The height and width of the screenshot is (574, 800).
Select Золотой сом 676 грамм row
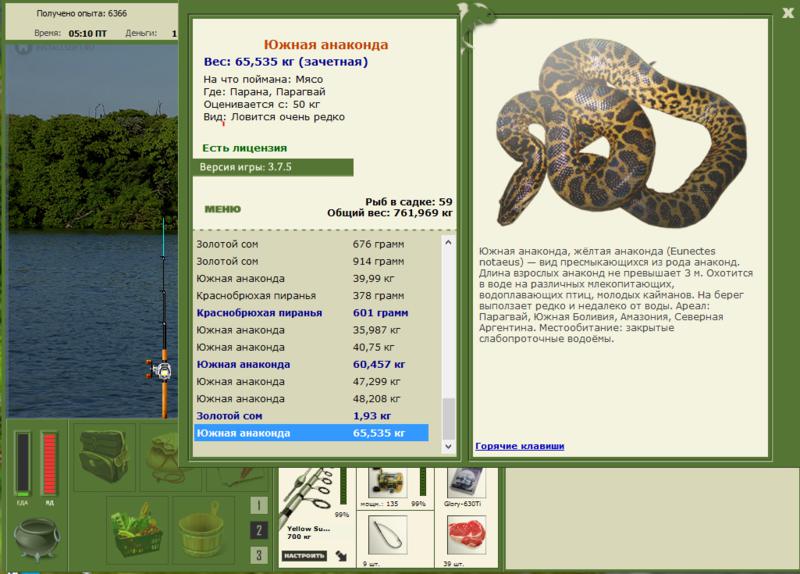pos(311,244)
